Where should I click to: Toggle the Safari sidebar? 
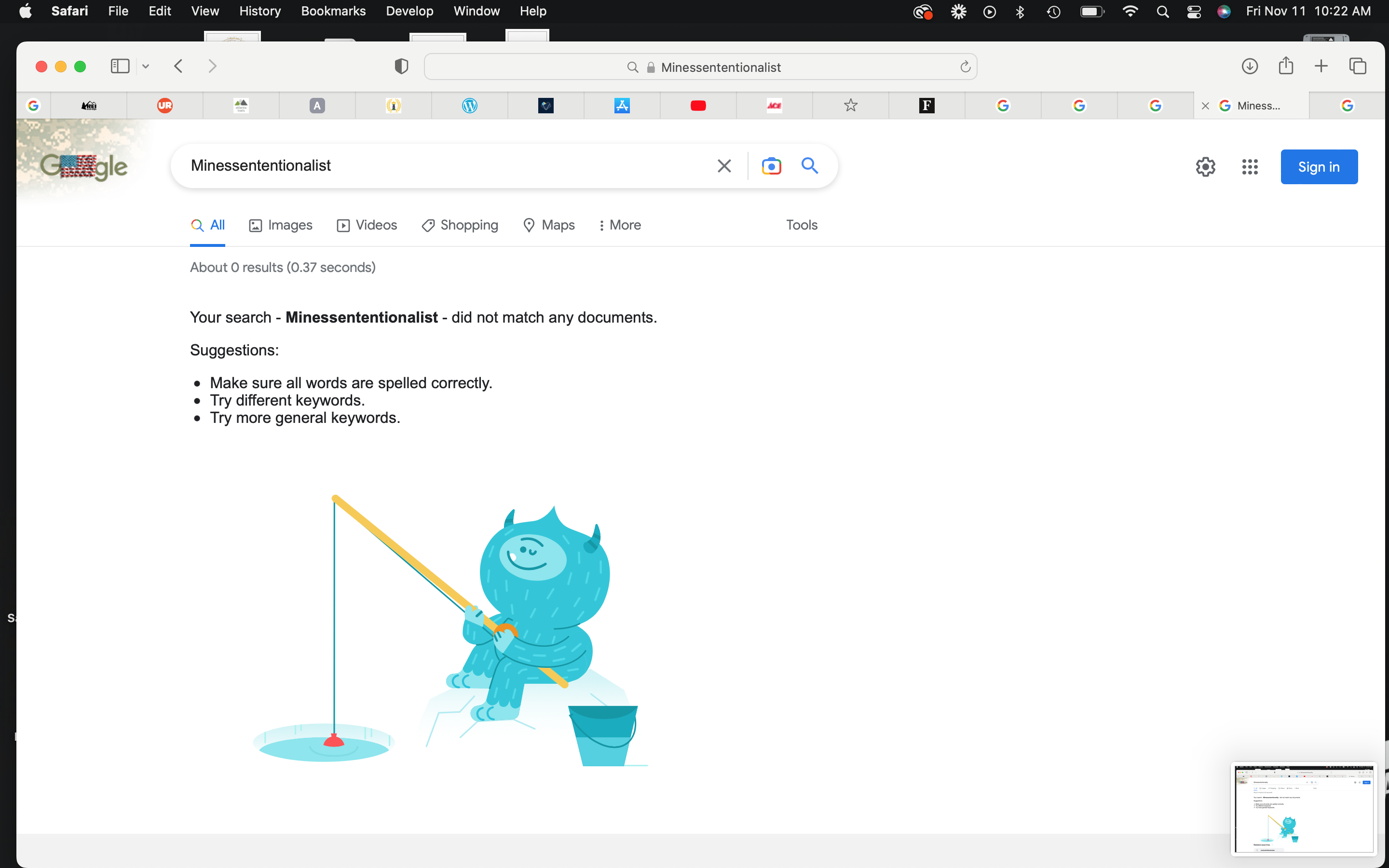point(120,66)
